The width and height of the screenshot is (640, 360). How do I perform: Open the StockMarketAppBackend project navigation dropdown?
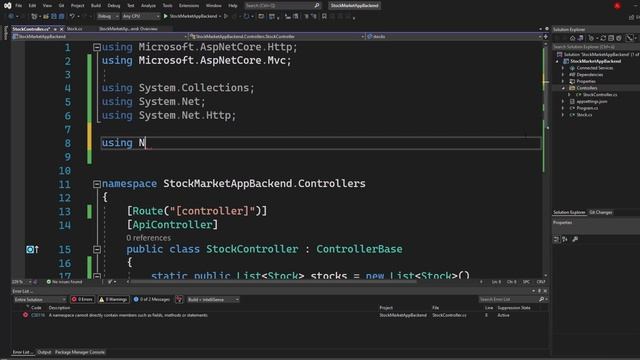(x=100, y=36)
